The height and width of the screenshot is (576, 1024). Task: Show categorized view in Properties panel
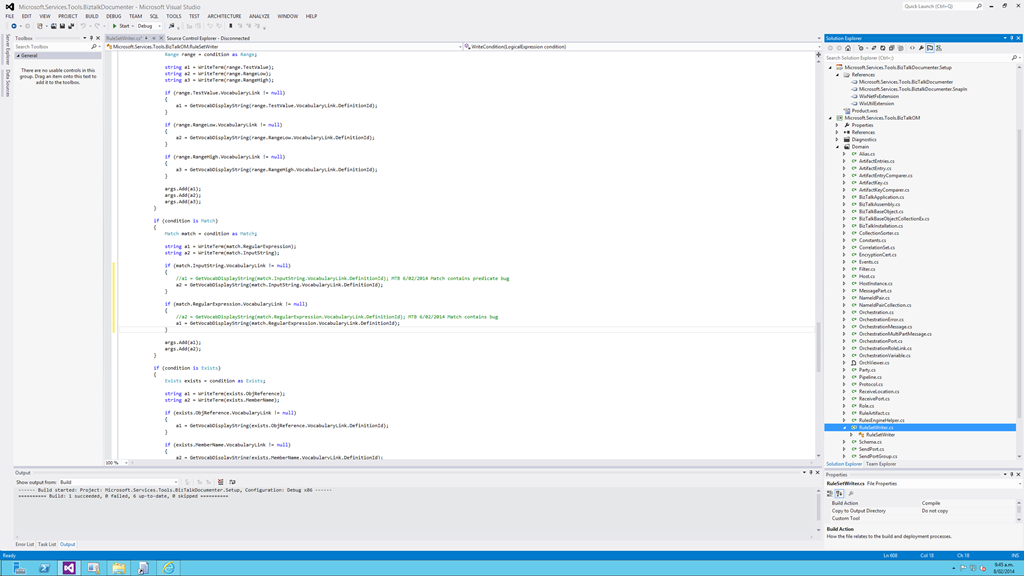(830, 494)
